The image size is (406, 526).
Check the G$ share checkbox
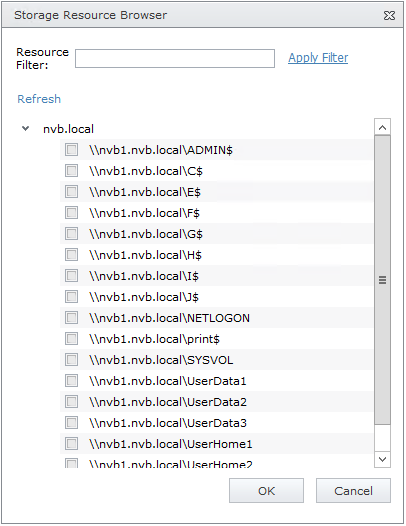(71, 233)
